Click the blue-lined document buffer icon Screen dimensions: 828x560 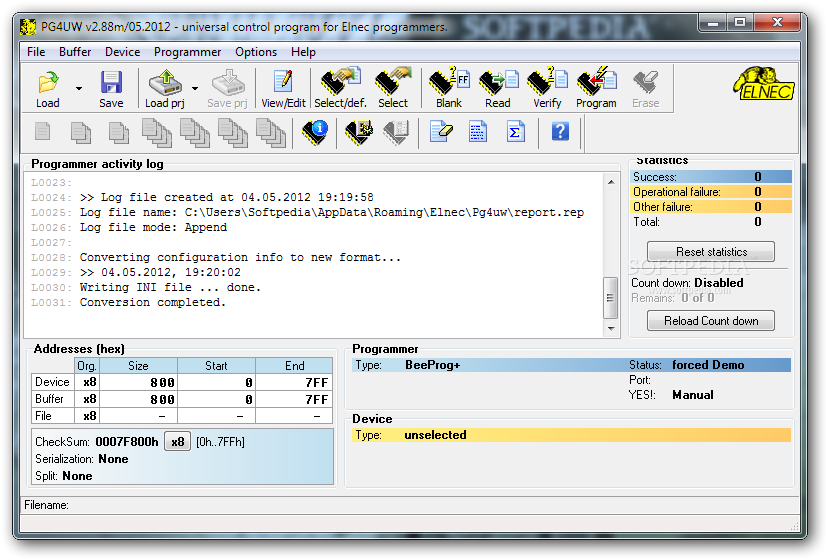477,132
